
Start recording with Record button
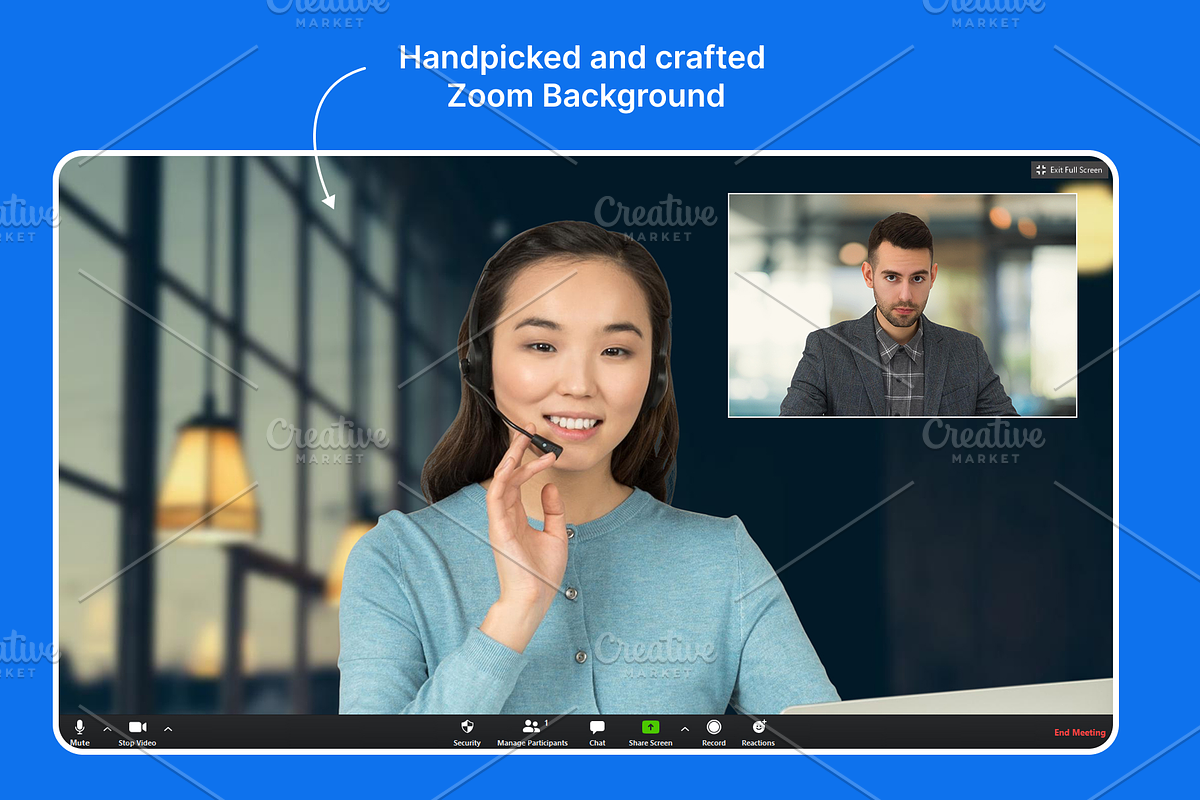[714, 732]
